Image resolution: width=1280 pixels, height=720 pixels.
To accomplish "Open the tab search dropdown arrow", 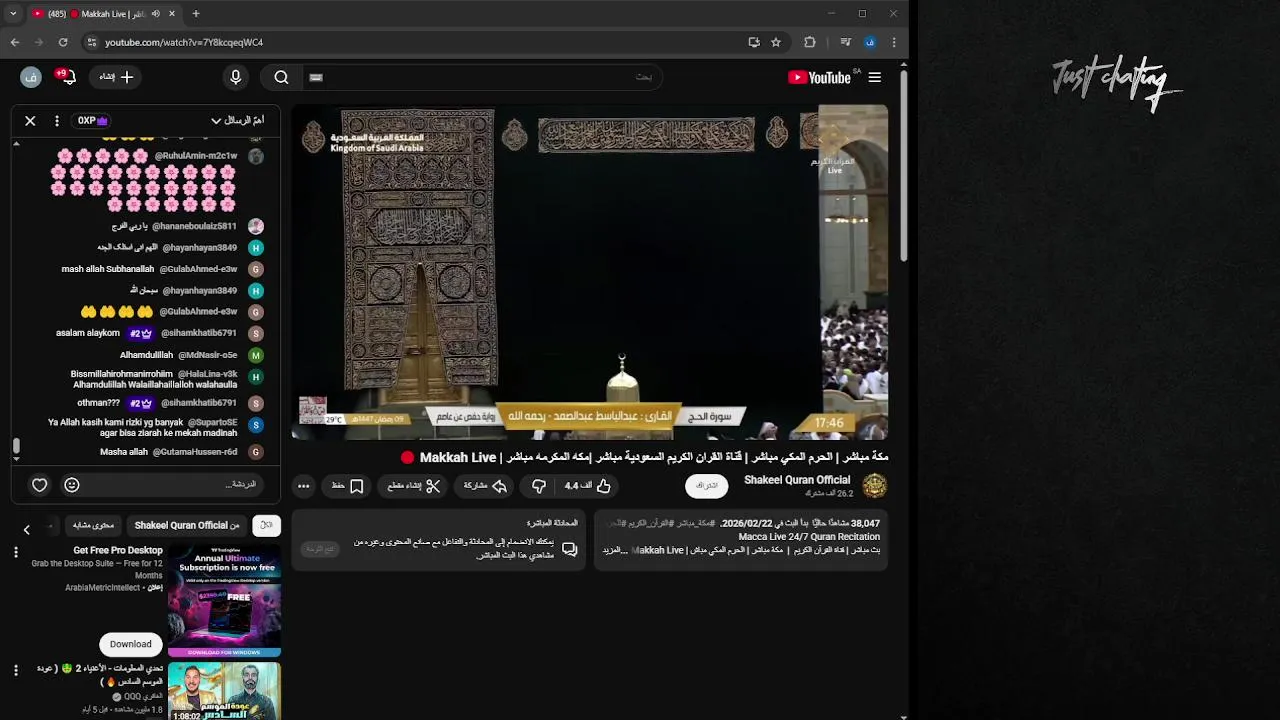I will click(x=13, y=14).
